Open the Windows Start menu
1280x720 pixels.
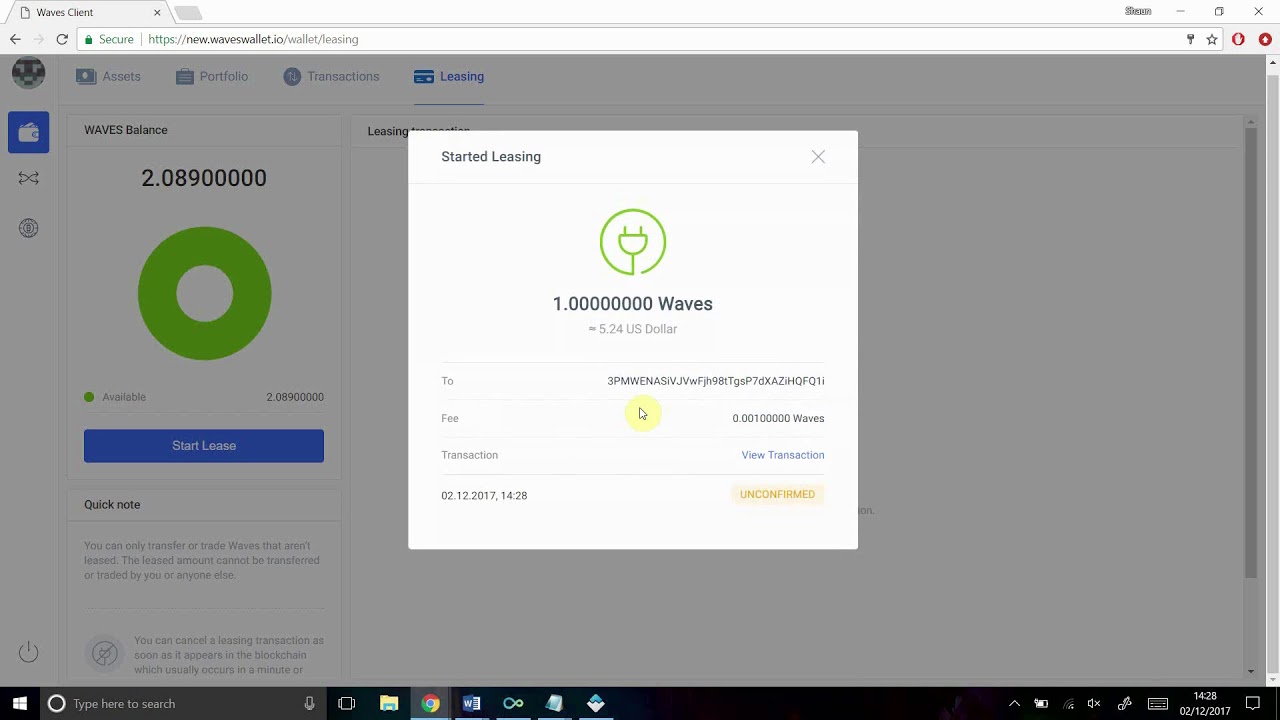point(19,703)
